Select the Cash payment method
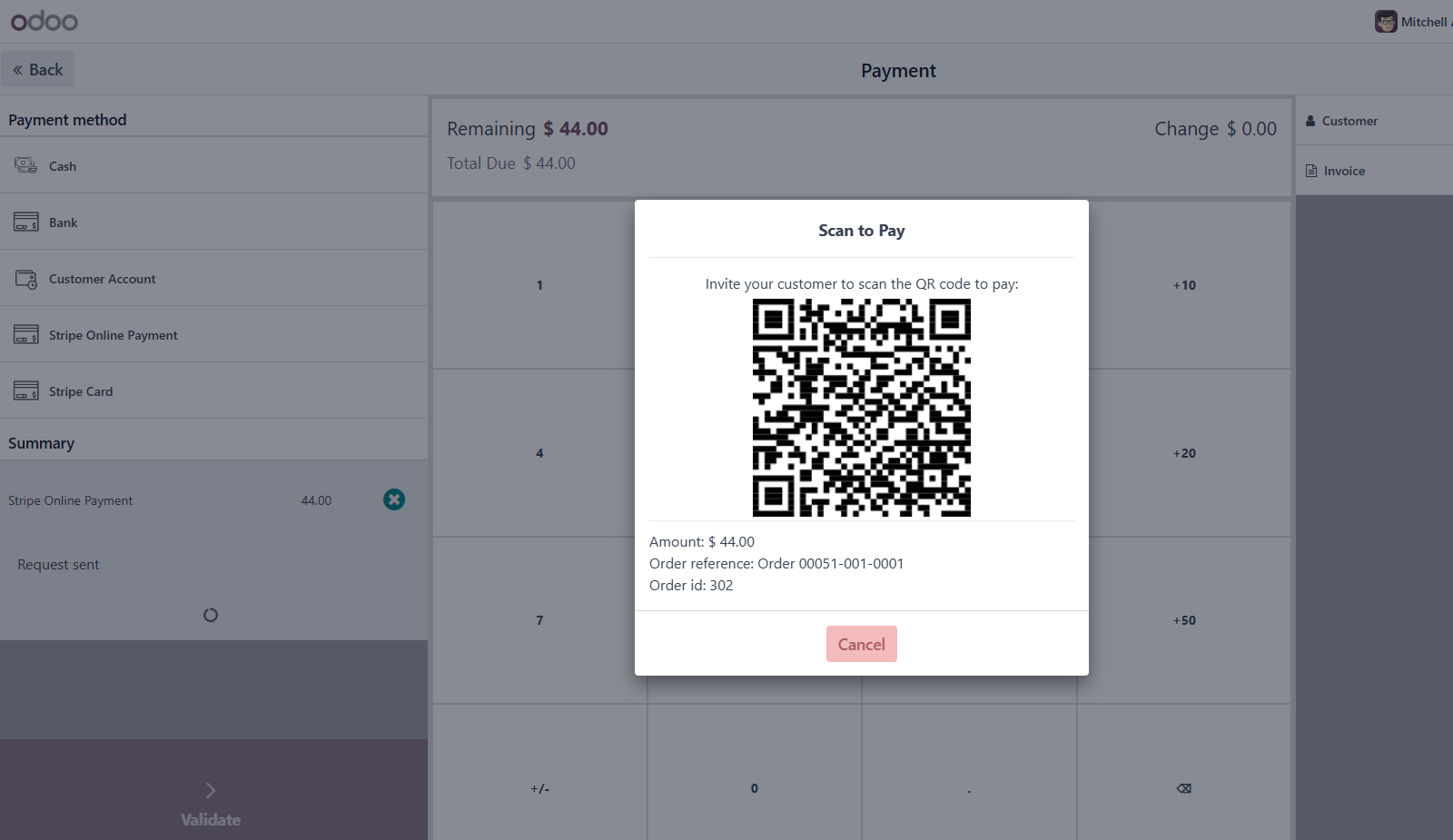 [213, 166]
